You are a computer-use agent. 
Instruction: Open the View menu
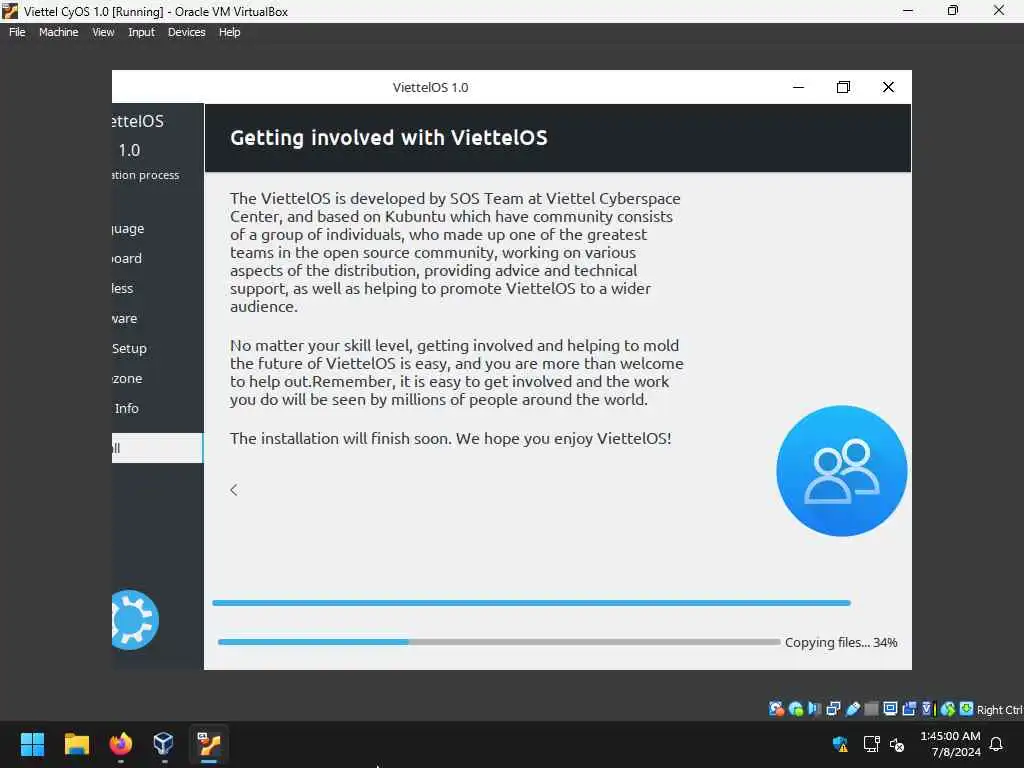pyautogui.click(x=103, y=32)
